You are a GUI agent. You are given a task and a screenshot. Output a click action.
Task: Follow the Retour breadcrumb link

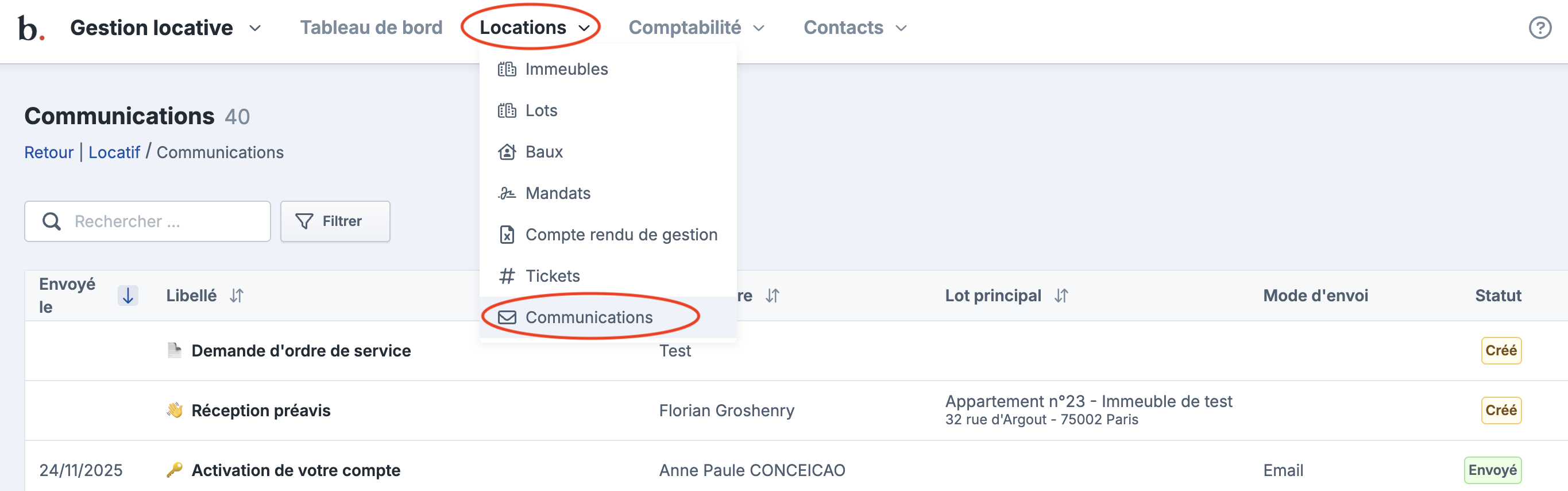coord(49,152)
